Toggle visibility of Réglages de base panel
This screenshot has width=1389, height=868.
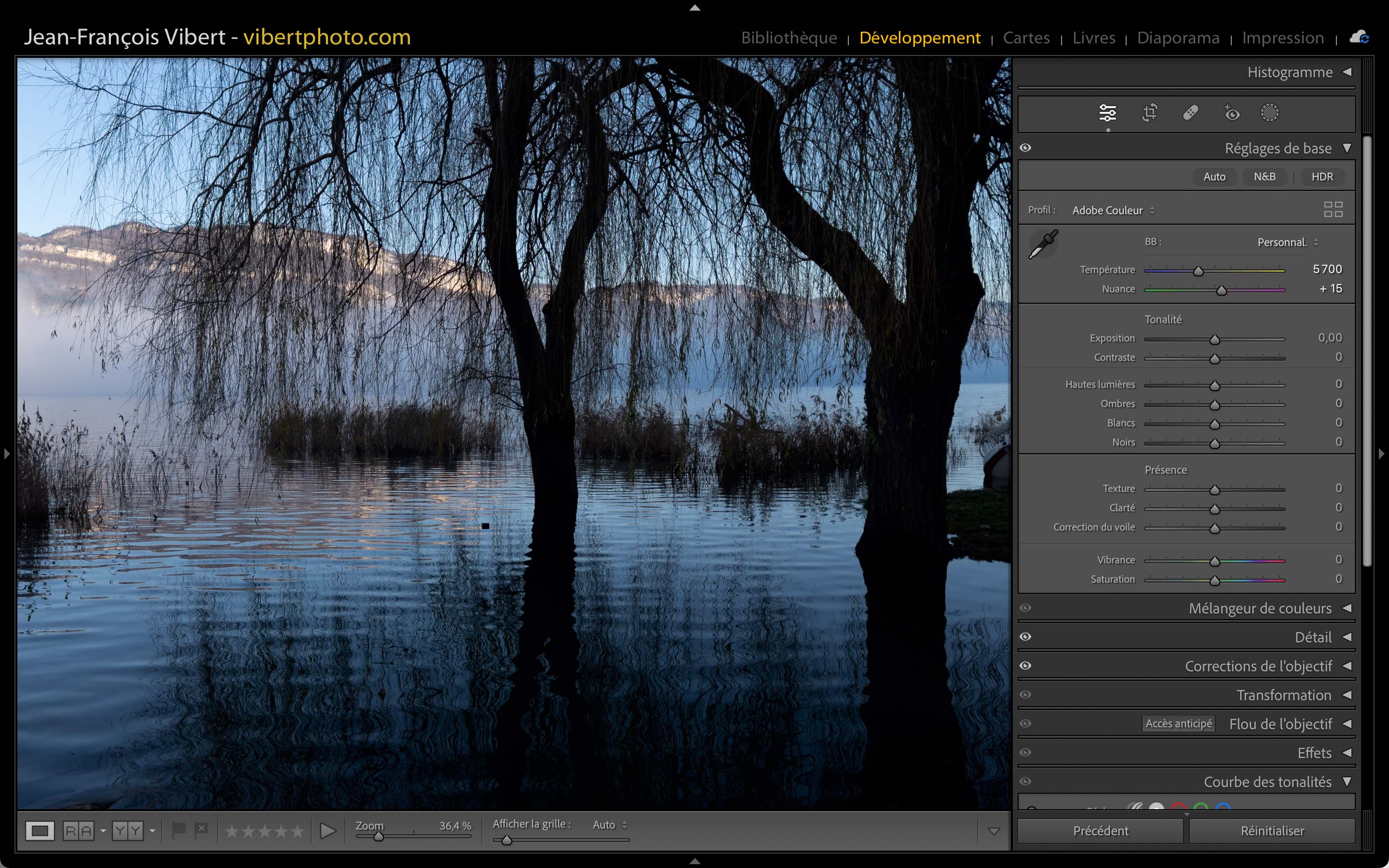[x=1026, y=148]
